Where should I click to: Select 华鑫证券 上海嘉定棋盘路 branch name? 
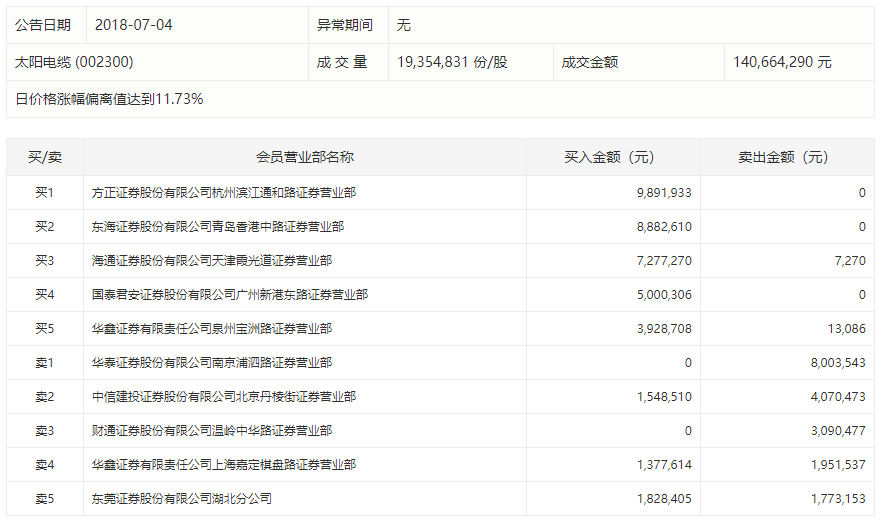pos(223,465)
